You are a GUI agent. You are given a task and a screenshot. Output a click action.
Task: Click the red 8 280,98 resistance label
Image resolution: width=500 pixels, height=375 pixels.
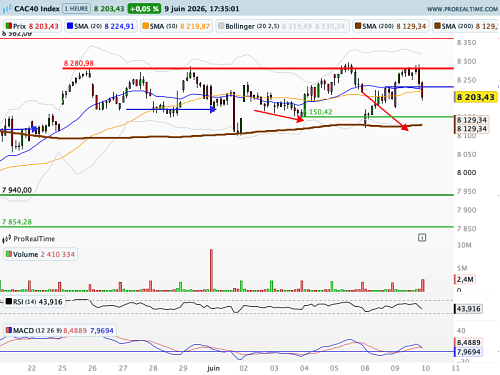(79, 63)
